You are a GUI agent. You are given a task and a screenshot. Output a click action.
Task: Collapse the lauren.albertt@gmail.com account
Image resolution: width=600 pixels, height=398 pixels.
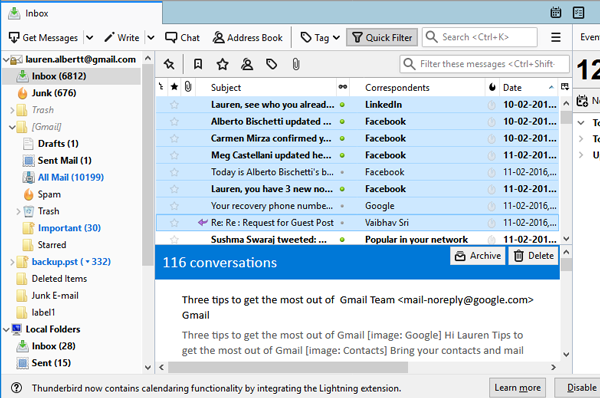pyautogui.click(x=6, y=60)
